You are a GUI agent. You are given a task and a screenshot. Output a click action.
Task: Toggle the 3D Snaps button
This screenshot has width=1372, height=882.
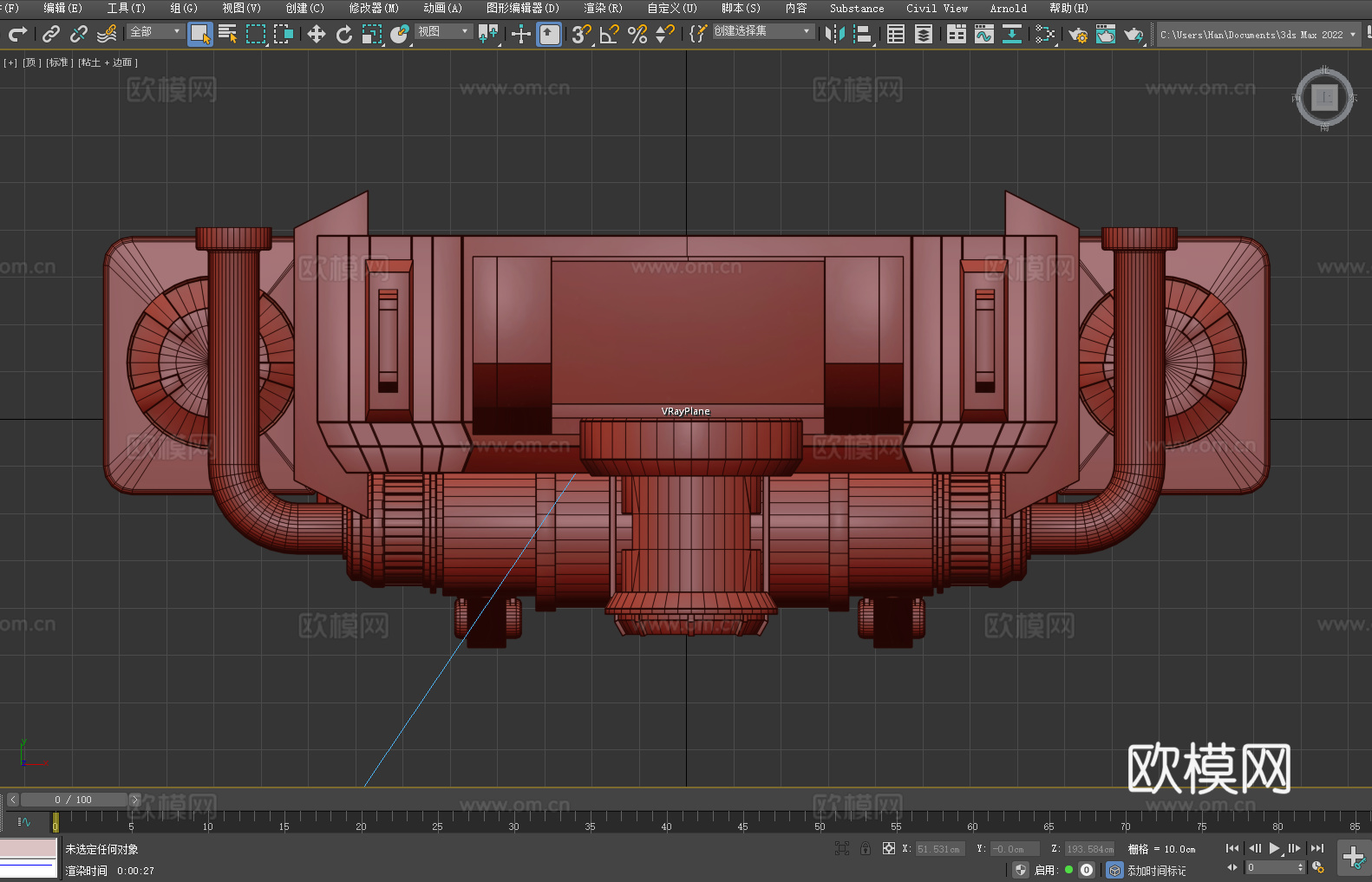pos(581,34)
